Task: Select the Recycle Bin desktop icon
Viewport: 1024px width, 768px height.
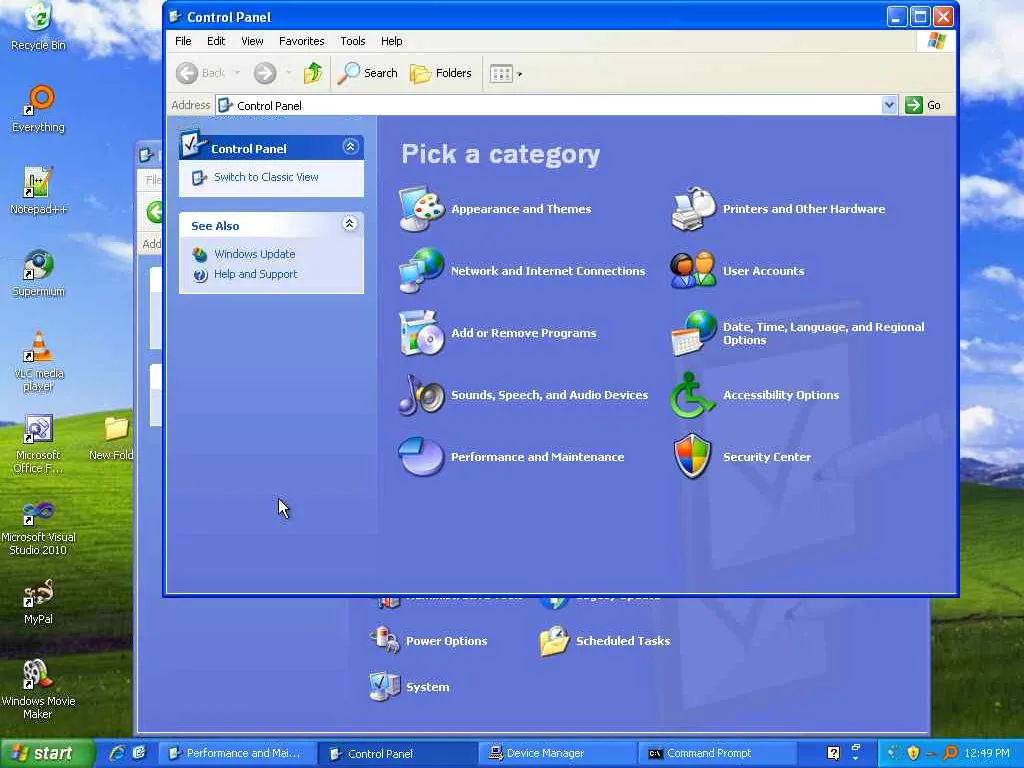Action: [39, 26]
